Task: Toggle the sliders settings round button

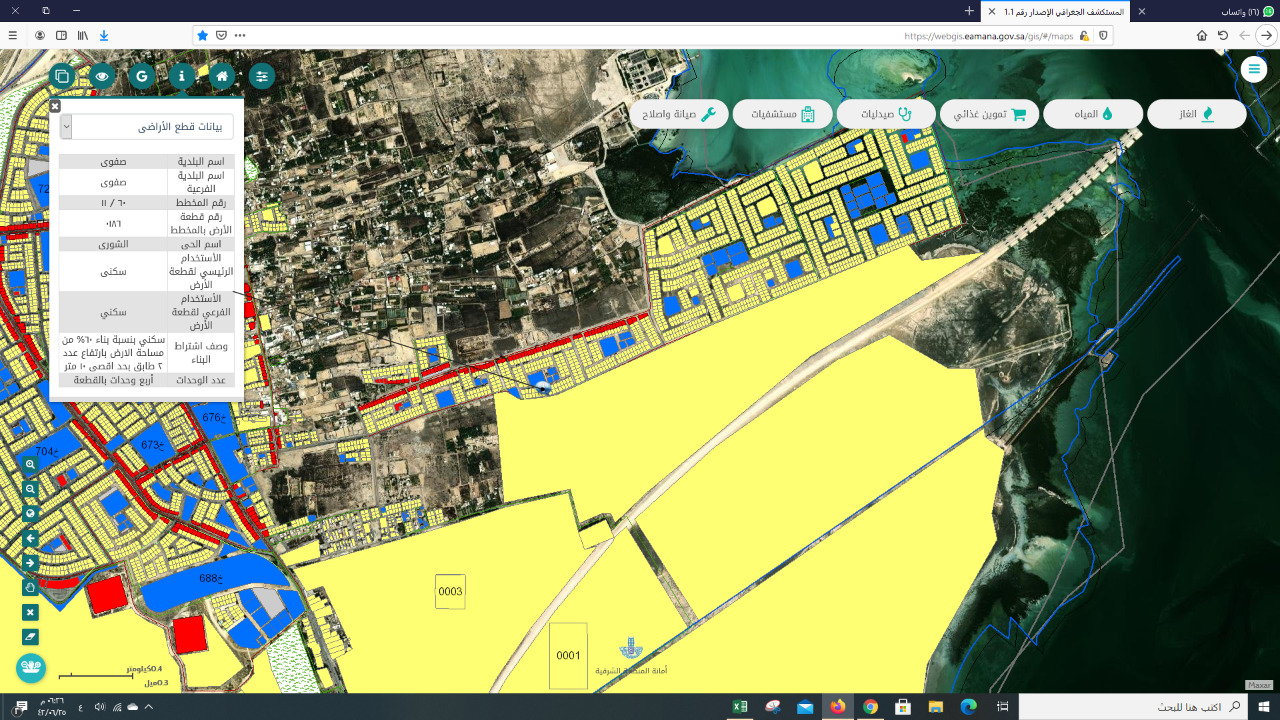Action: (x=262, y=76)
